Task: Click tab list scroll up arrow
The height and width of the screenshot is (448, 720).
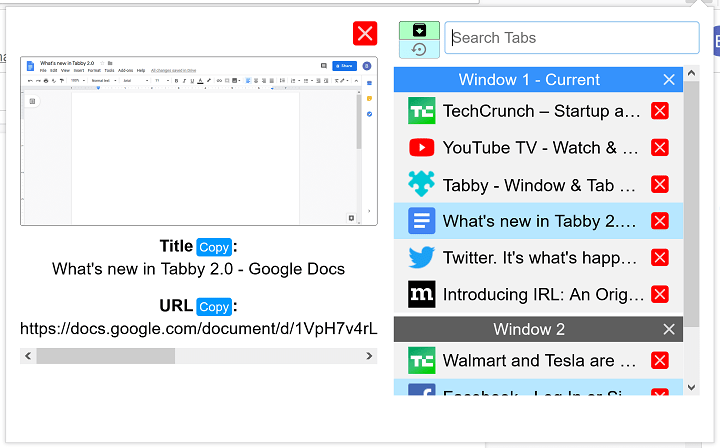Action: click(692, 73)
